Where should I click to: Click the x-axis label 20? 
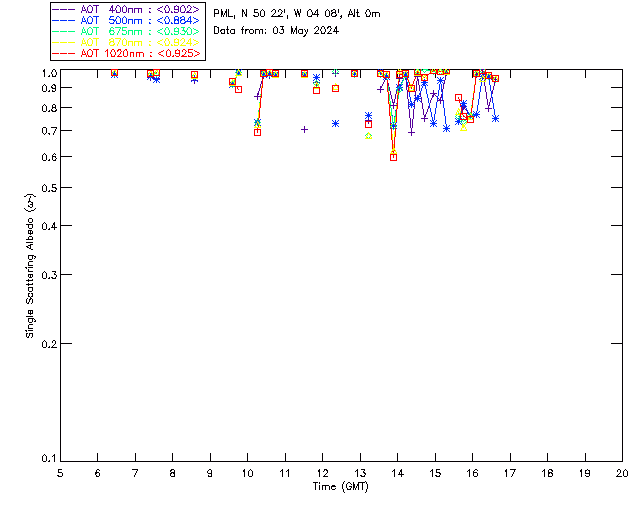click(x=622, y=473)
